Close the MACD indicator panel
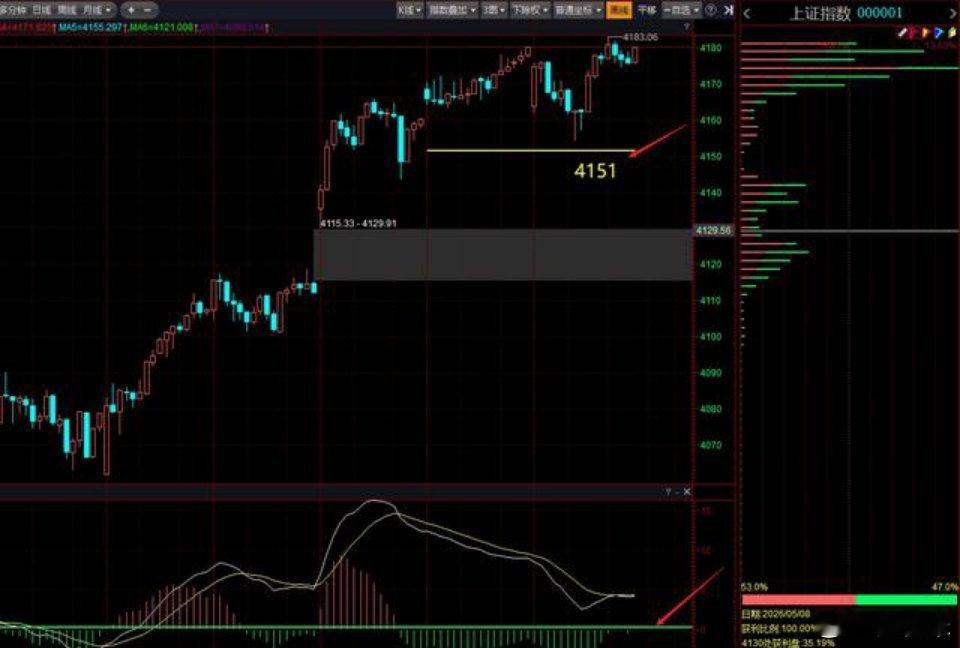The height and width of the screenshot is (648, 960). click(x=687, y=492)
